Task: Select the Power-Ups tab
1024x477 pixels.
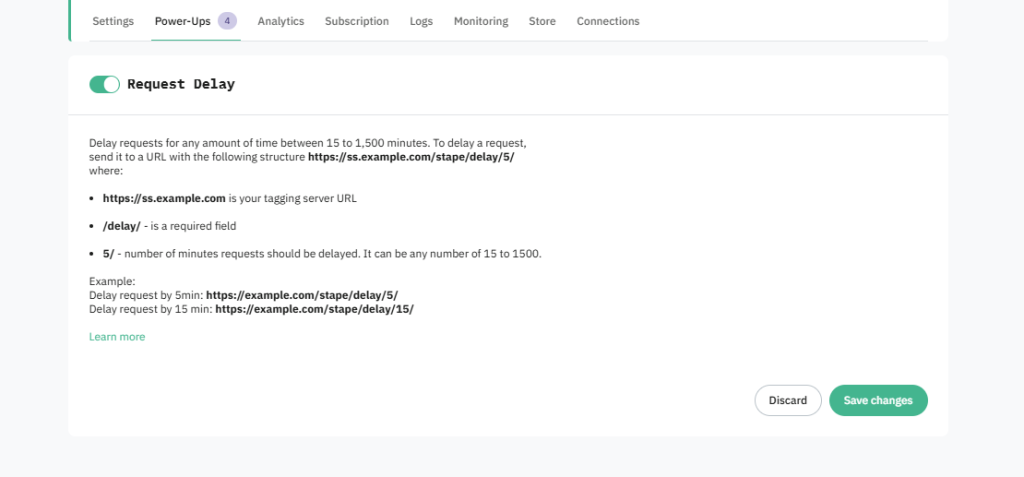Action: point(182,21)
